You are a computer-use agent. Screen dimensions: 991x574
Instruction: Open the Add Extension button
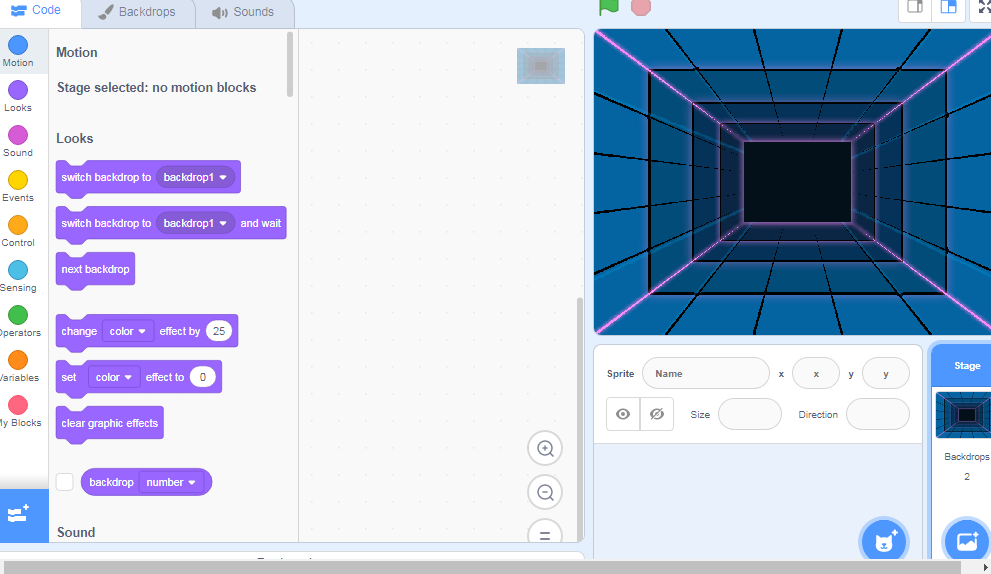tap(23, 515)
